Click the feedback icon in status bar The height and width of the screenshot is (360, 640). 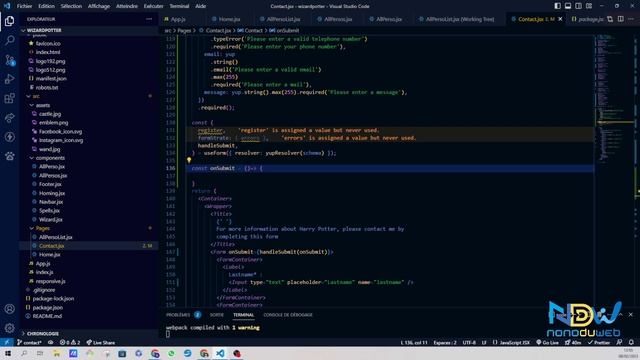(x=620, y=342)
